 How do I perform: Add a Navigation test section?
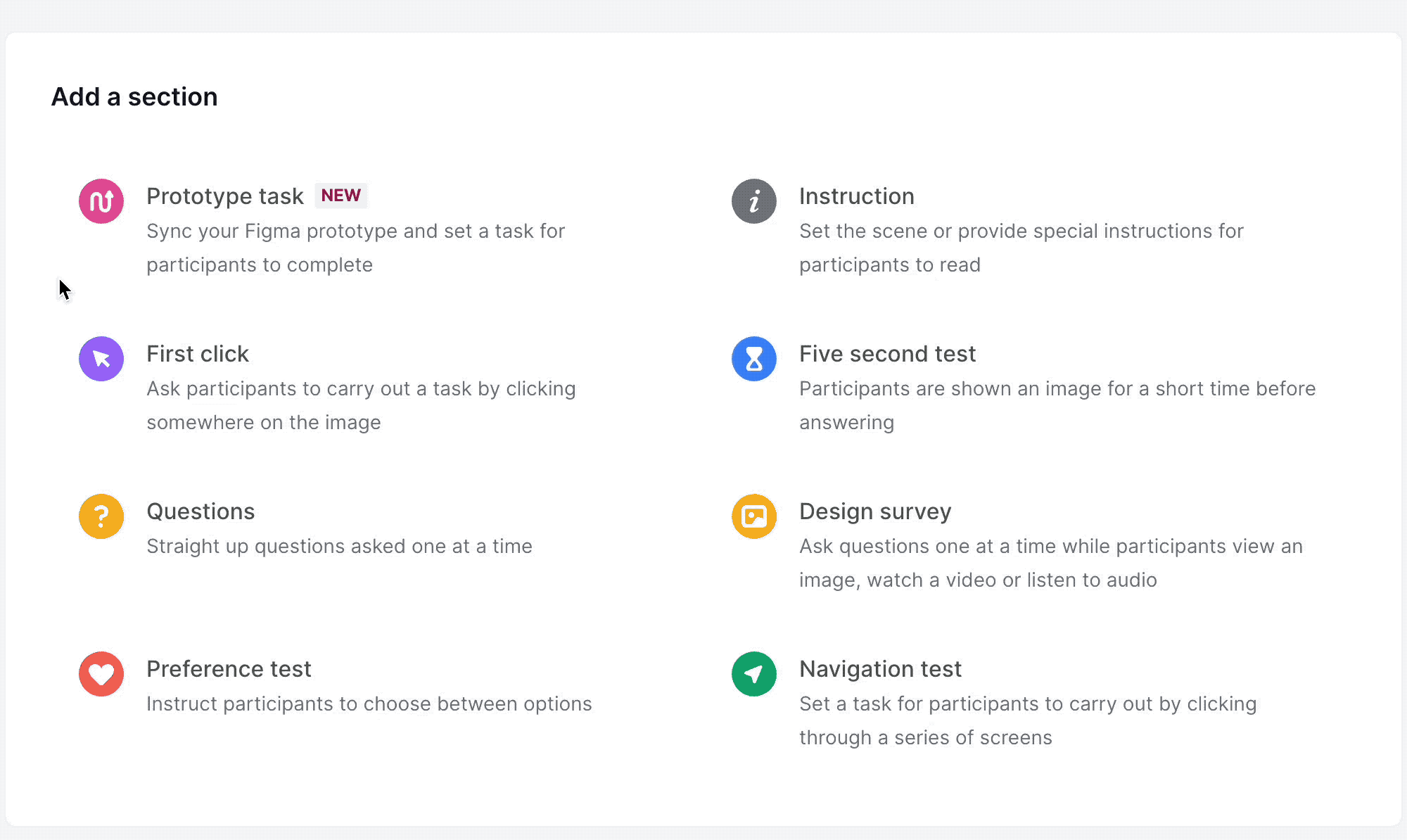click(x=880, y=669)
